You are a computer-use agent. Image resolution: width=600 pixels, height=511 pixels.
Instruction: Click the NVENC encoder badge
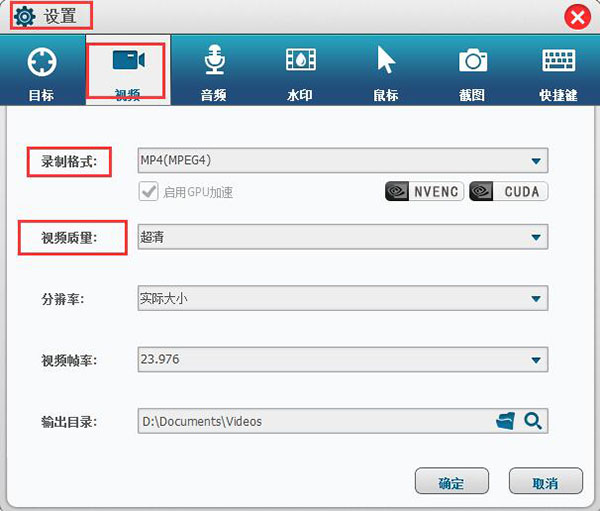click(424, 191)
